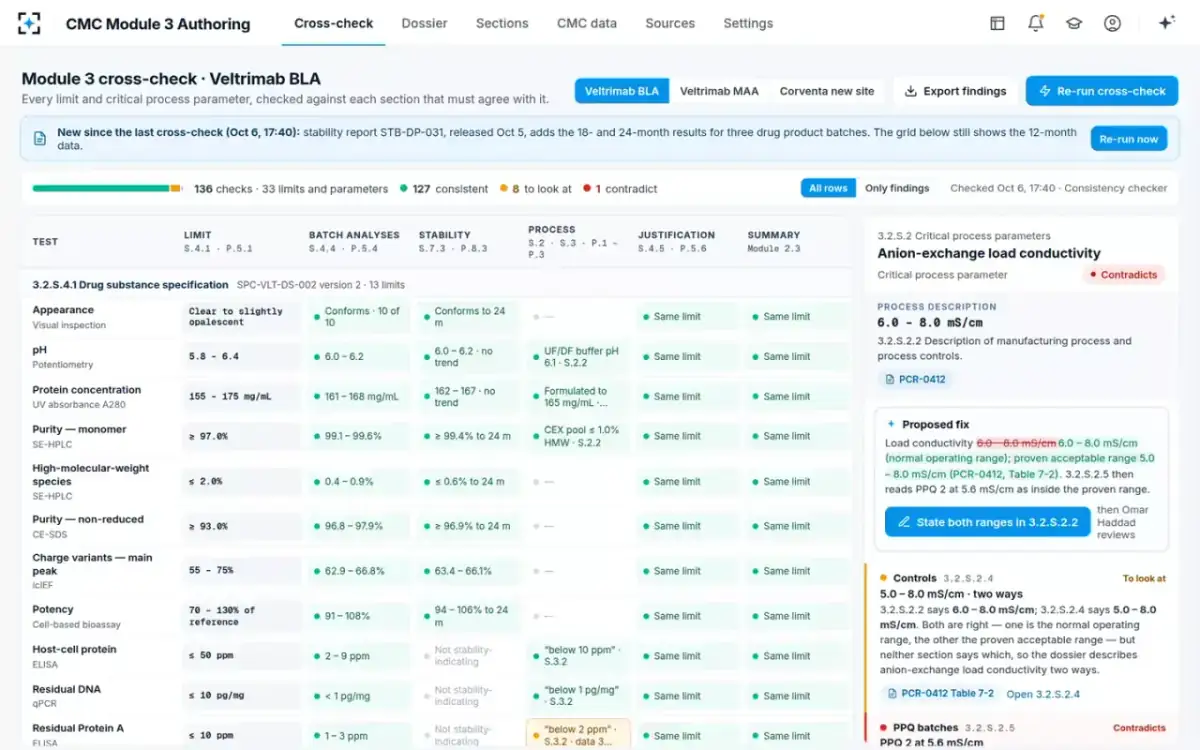
Task: Show All rows in the grid
Action: (828, 188)
